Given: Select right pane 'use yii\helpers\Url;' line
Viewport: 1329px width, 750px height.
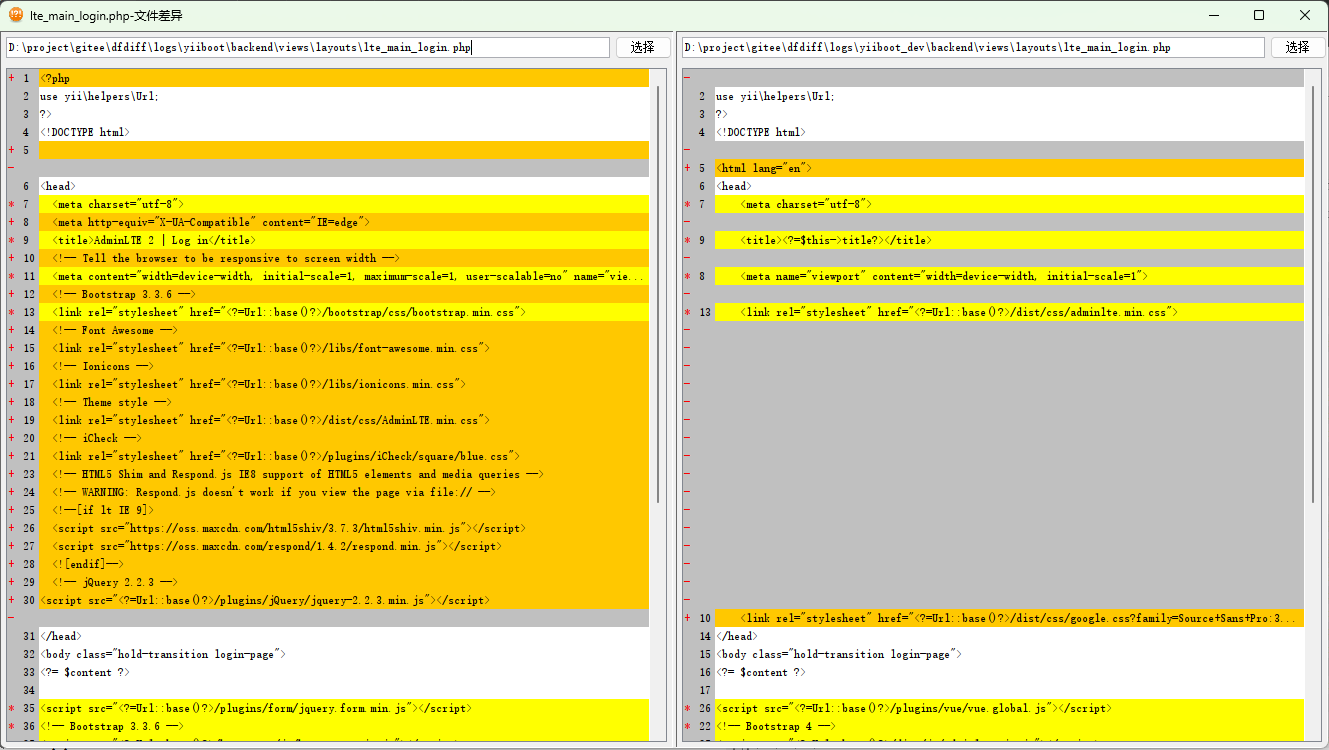Looking at the screenshot, I should [1009, 96].
